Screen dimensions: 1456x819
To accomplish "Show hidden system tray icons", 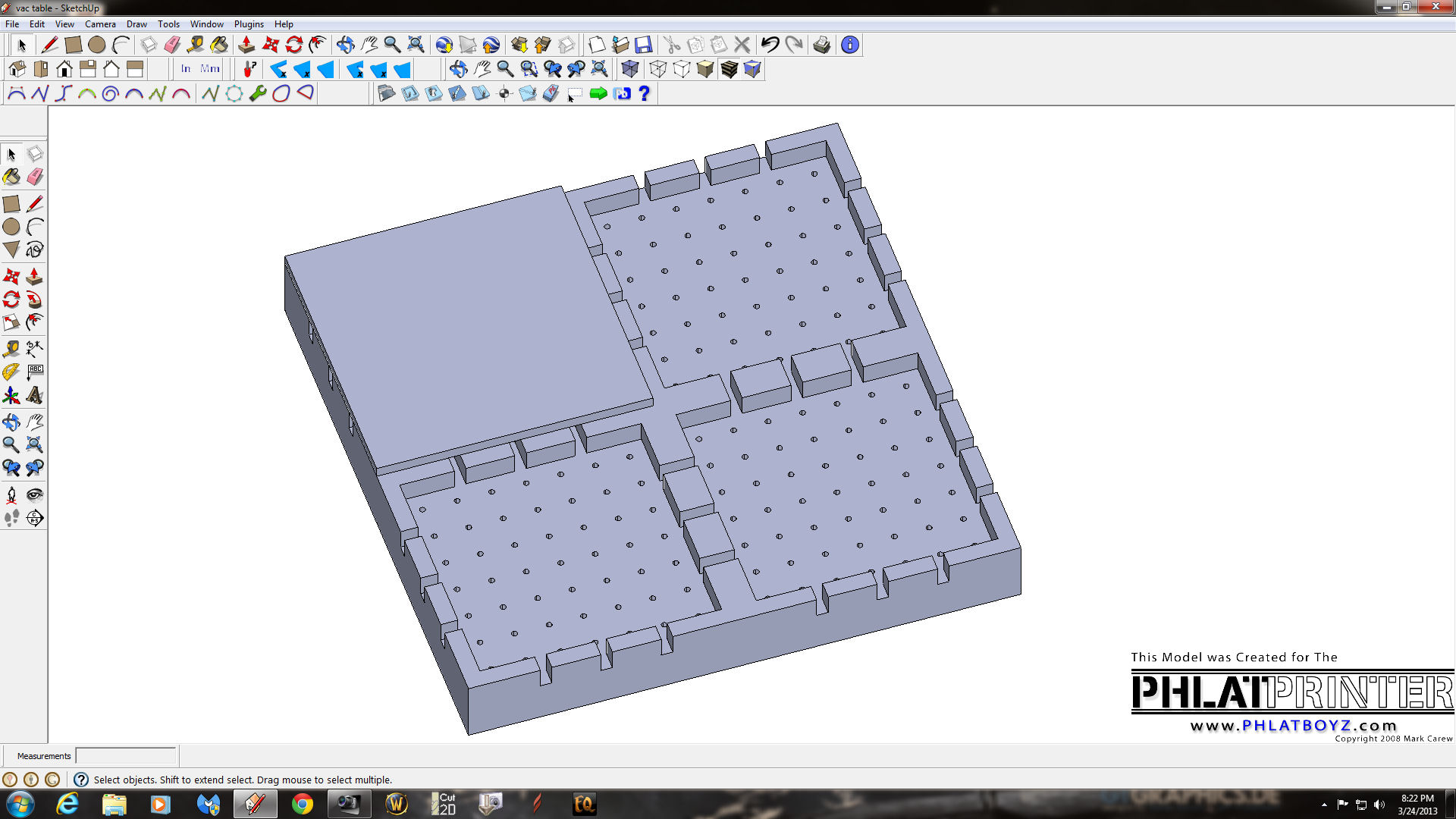I will tap(1324, 805).
